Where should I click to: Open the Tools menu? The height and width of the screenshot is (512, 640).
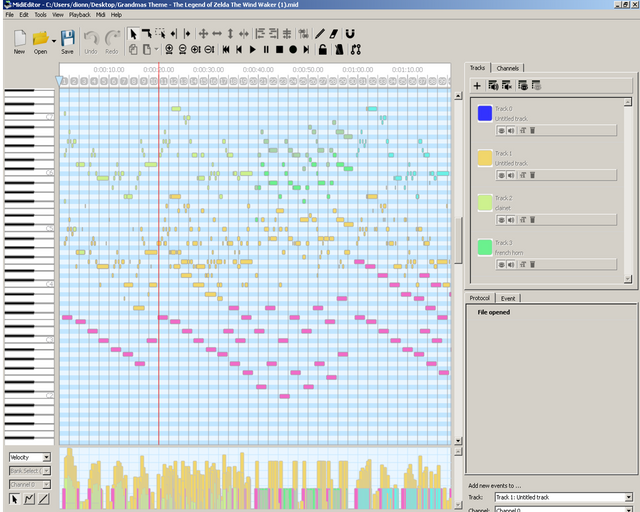[x=40, y=15]
